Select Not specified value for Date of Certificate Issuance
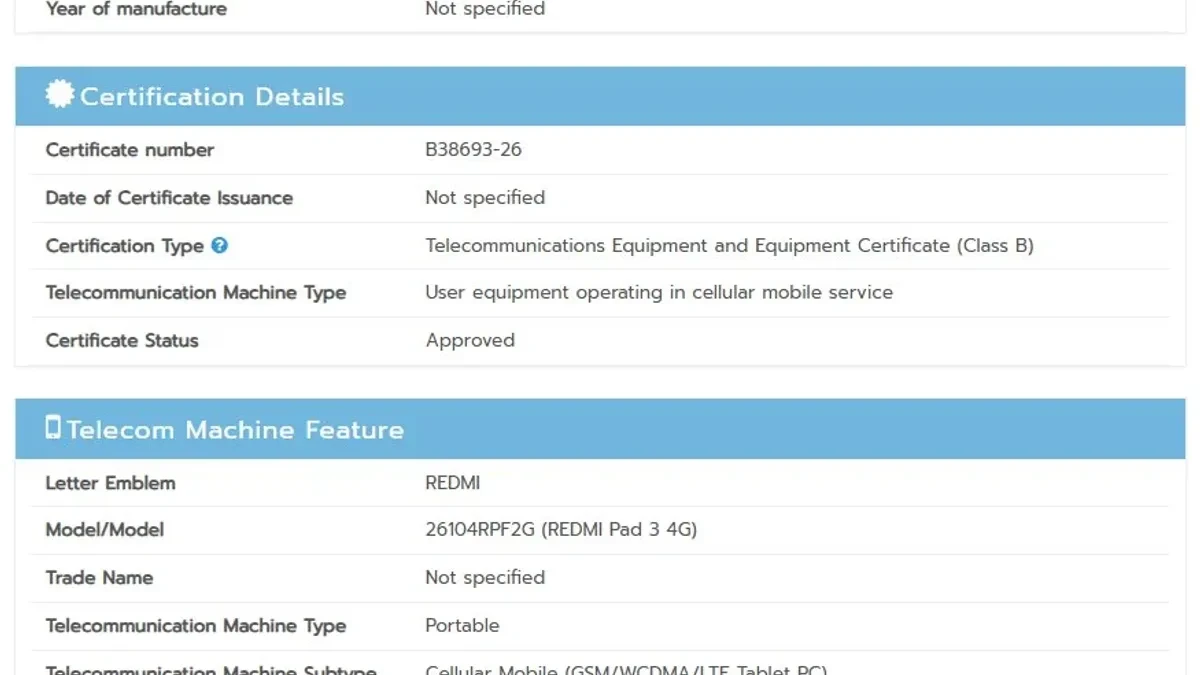1200x675 pixels. coord(485,198)
